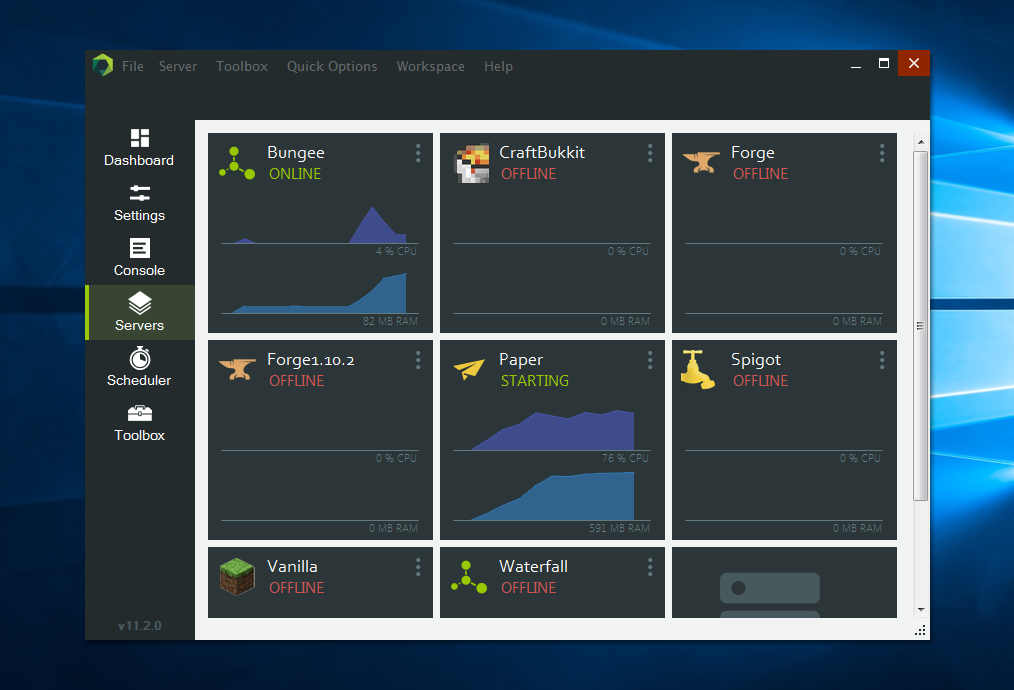Open the Bungee server options menu

pos(418,153)
